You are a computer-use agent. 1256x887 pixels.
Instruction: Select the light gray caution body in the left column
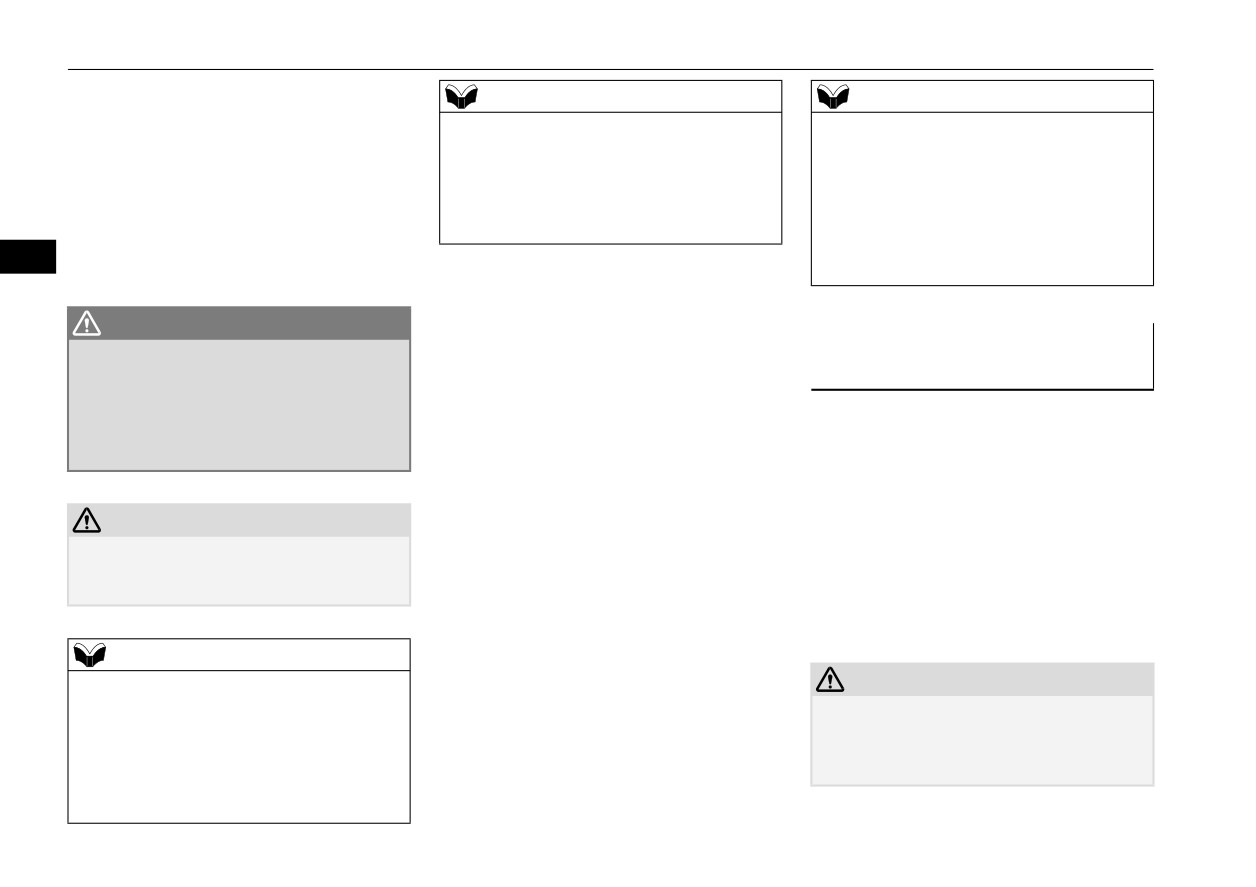[x=239, y=570]
